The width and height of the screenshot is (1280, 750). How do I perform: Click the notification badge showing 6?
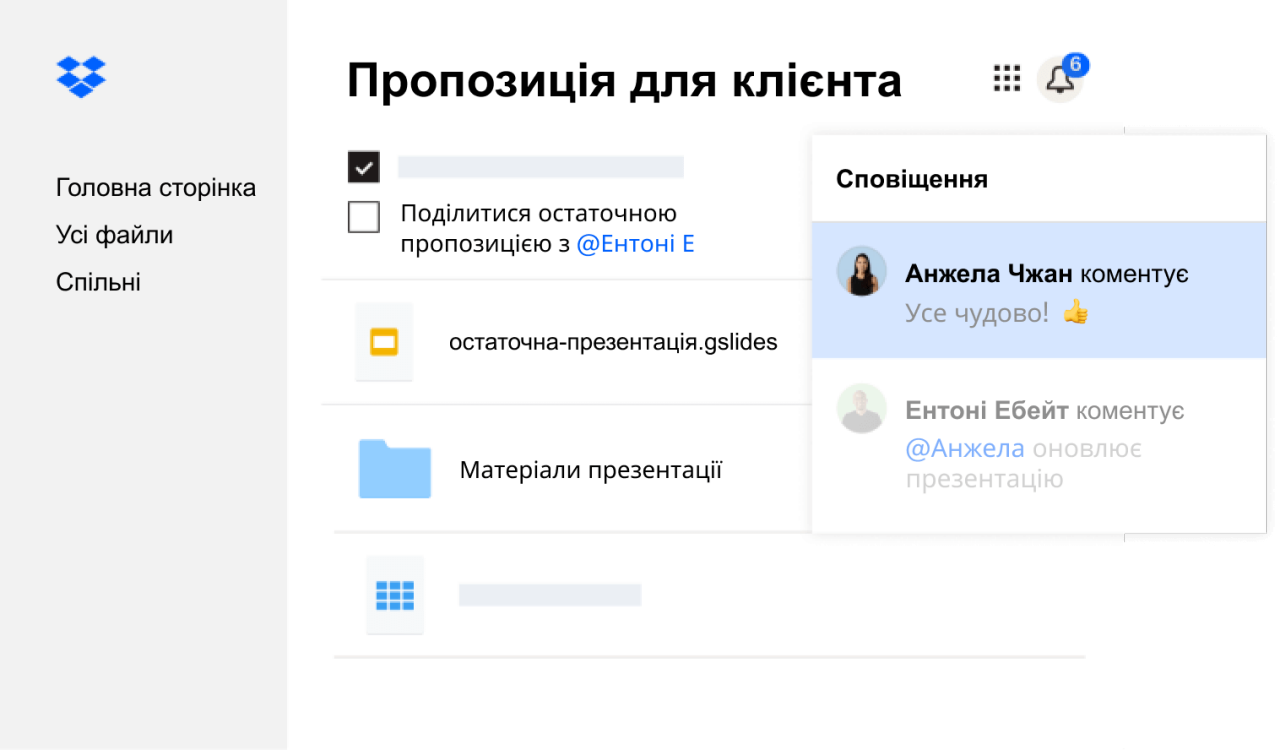tap(1078, 63)
